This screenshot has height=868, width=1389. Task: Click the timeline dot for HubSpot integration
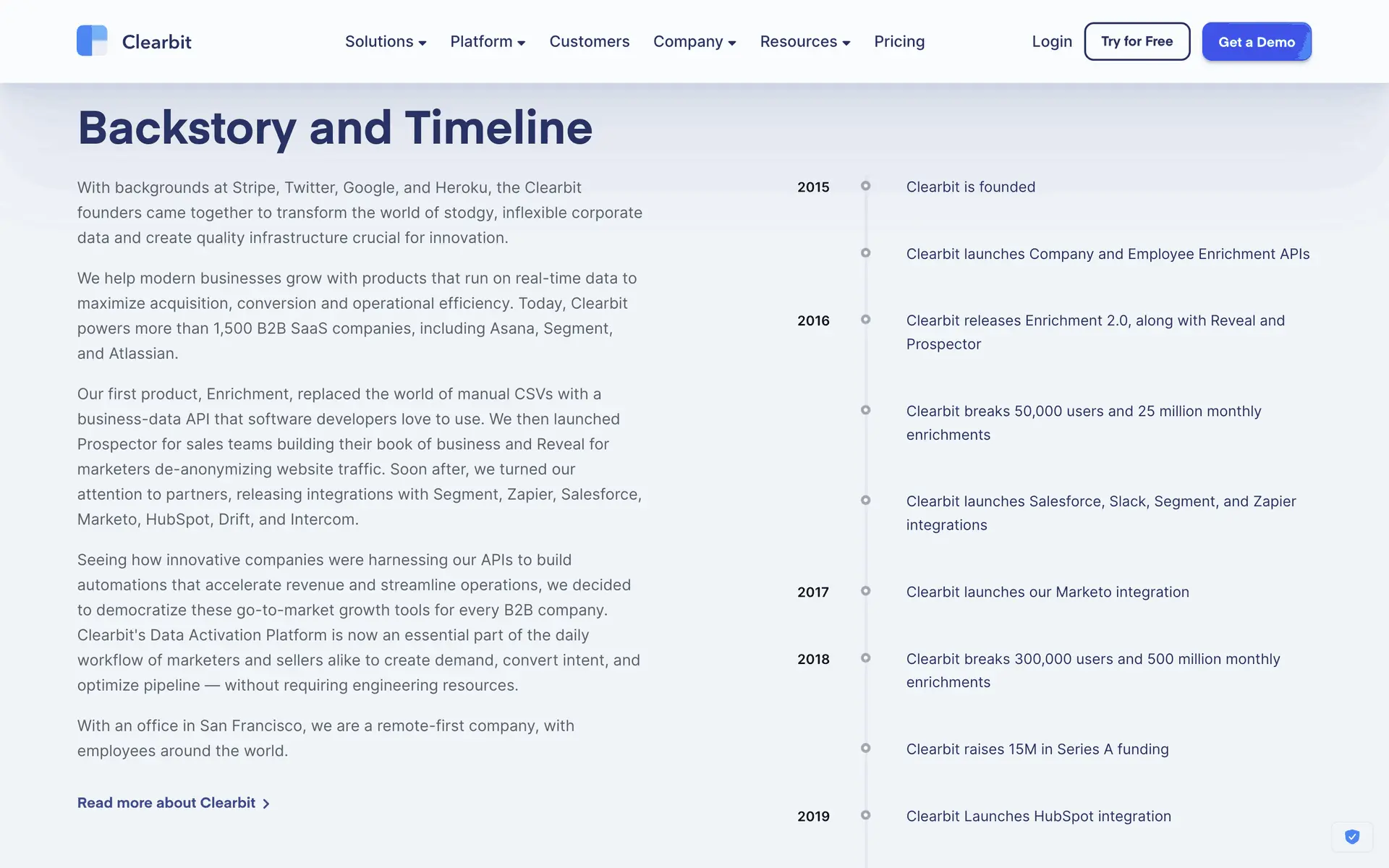pyautogui.click(x=865, y=815)
